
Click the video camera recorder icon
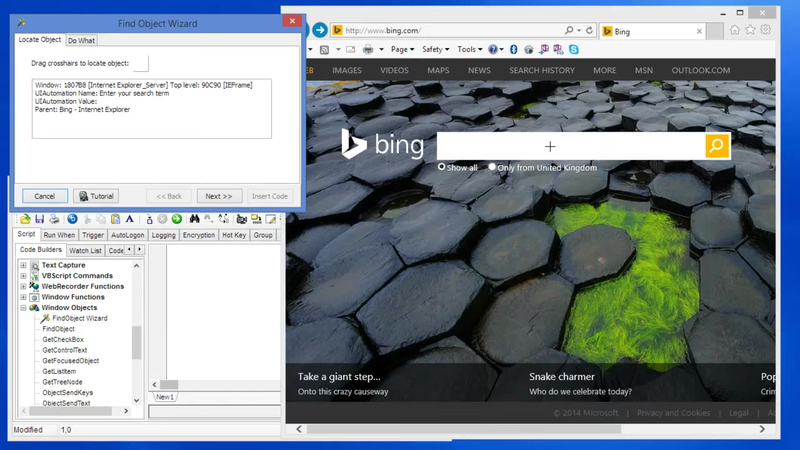(241, 219)
